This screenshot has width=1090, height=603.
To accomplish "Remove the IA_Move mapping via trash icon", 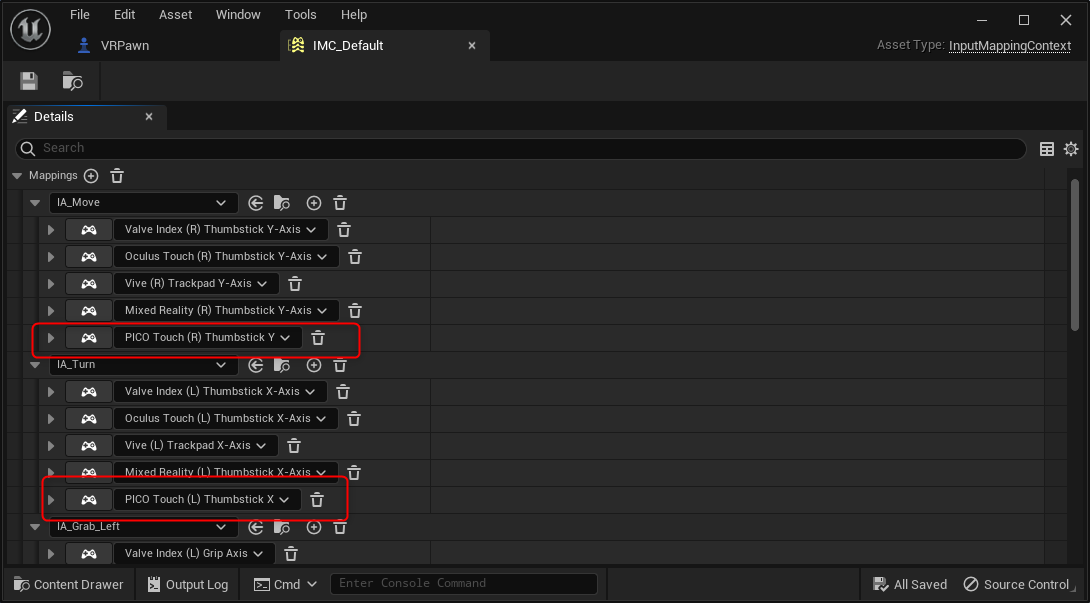I will (x=340, y=203).
